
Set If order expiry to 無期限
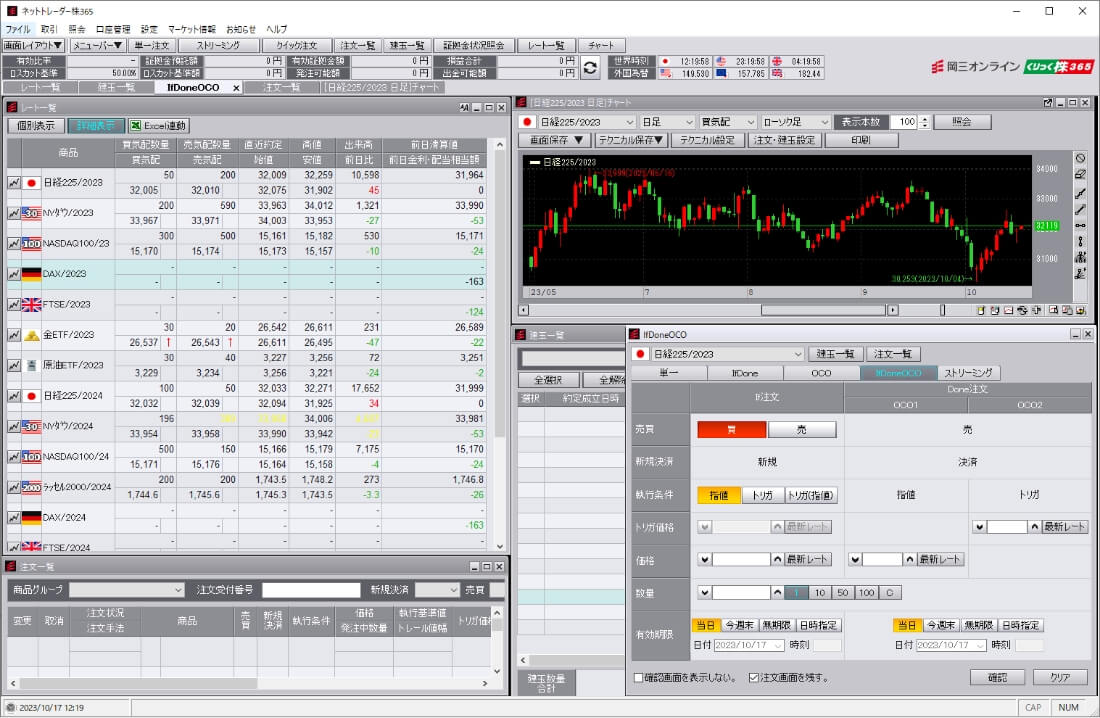777,625
